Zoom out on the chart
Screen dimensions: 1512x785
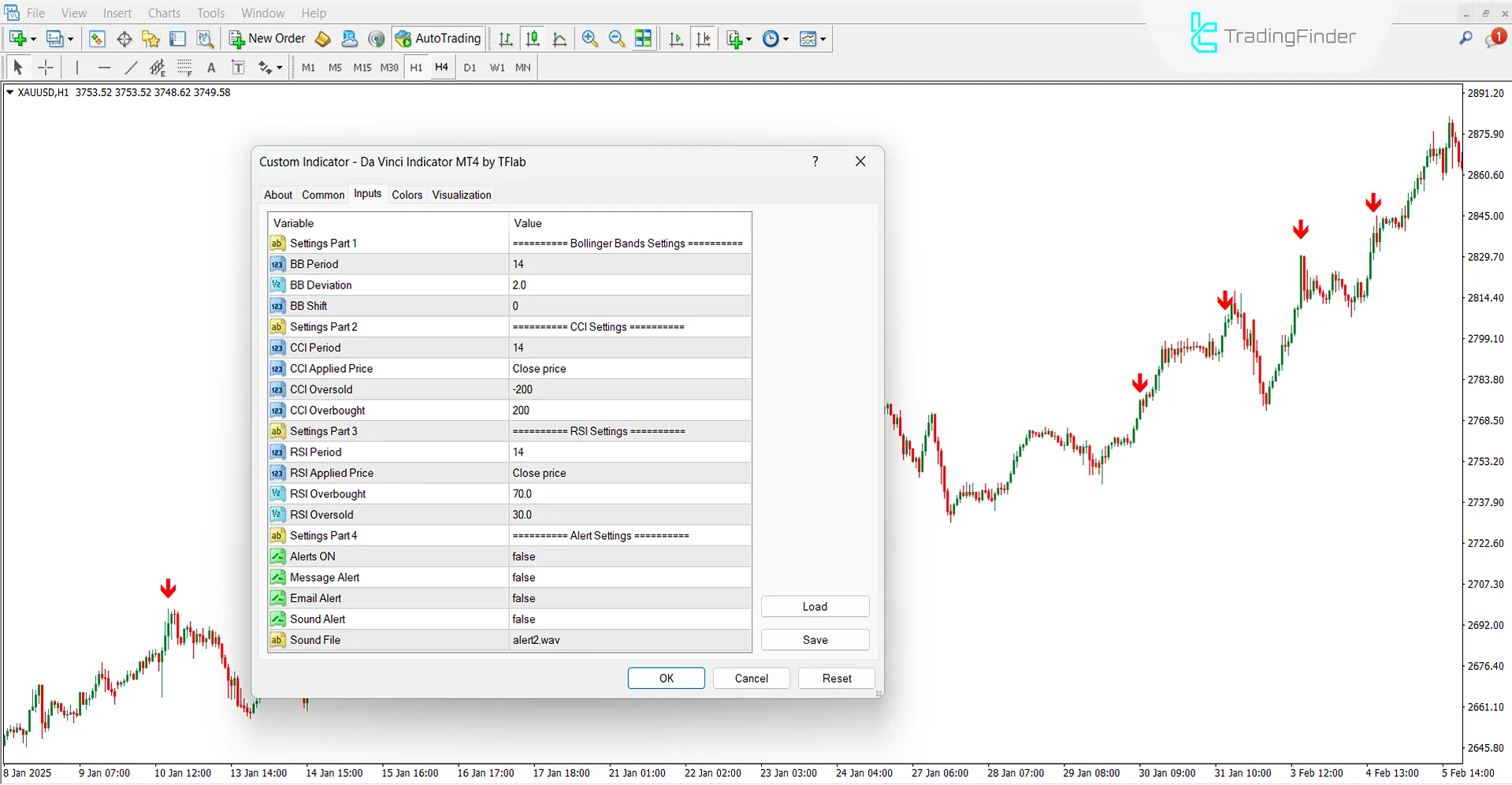point(616,38)
